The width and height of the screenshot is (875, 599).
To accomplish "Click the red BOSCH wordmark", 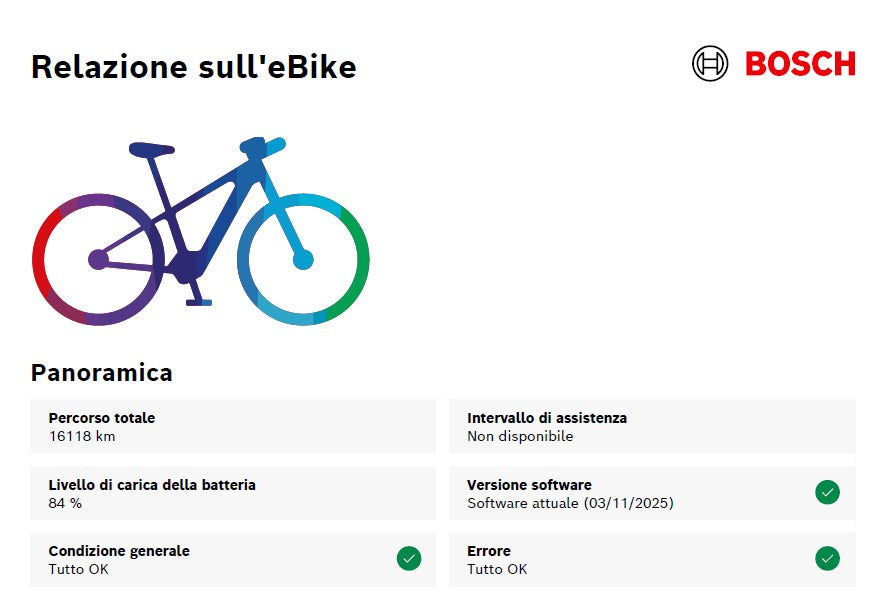I will click(800, 64).
